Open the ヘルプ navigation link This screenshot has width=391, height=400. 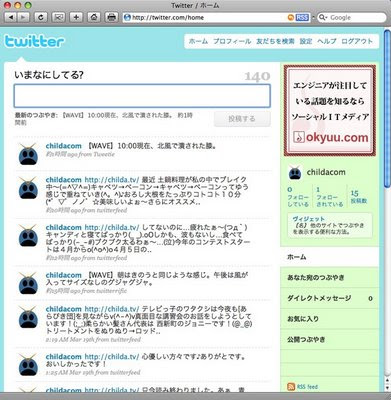(327, 41)
